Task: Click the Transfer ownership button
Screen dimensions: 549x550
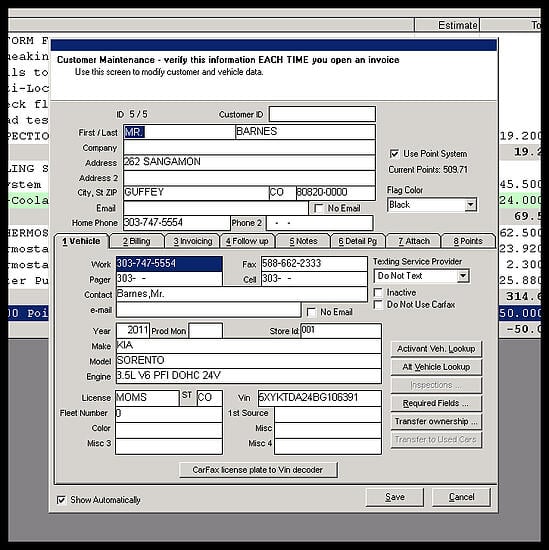Action: point(436,421)
